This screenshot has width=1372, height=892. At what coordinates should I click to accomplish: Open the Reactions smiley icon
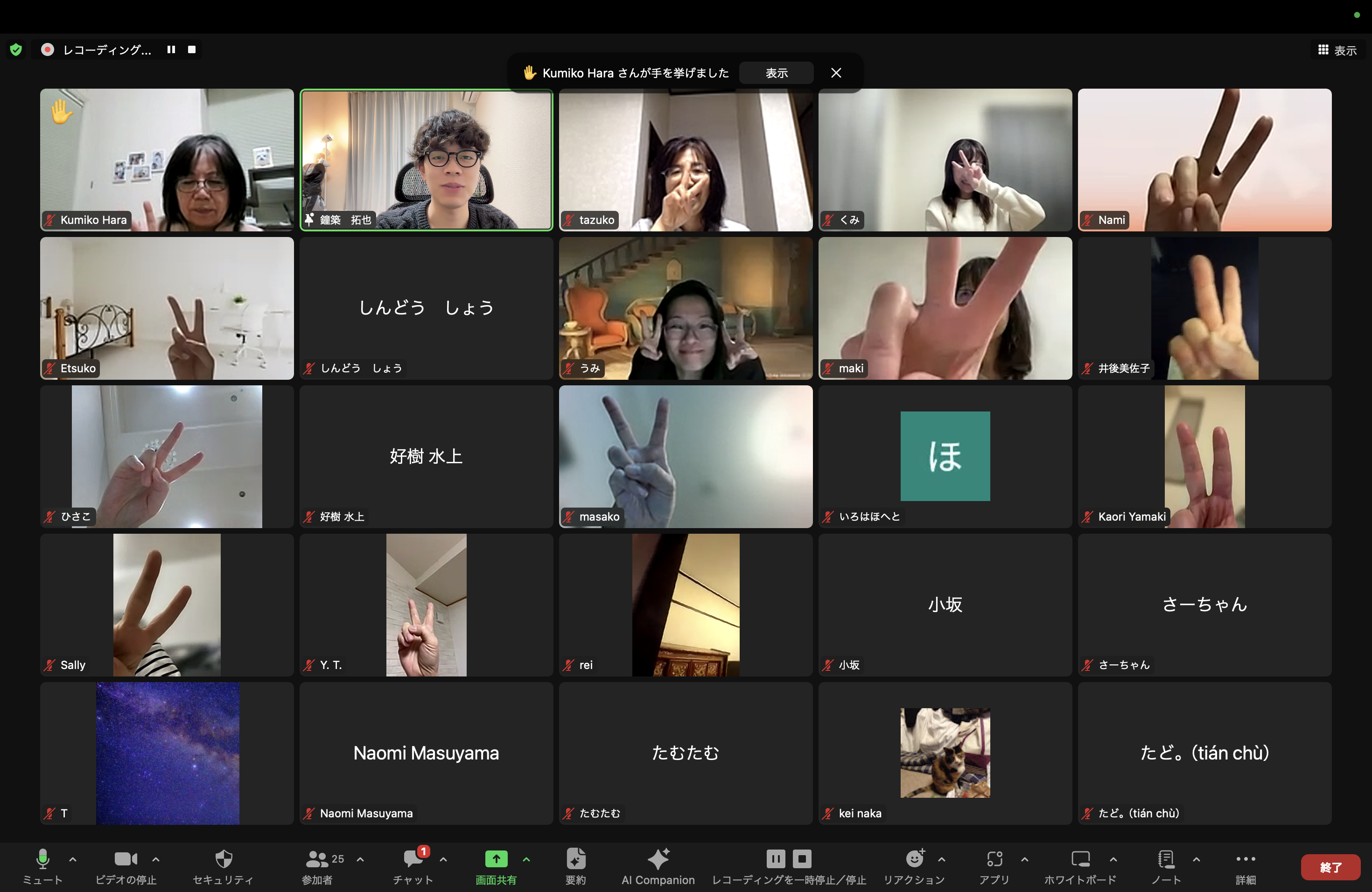point(914,859)
